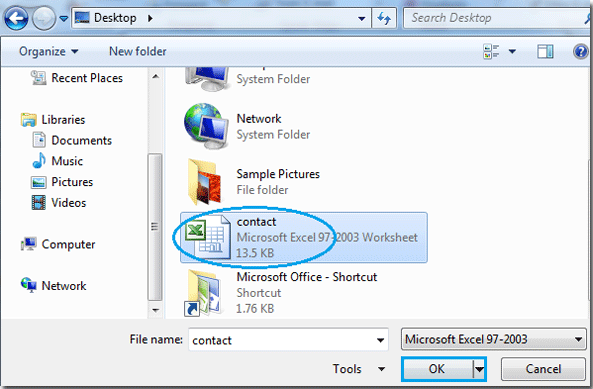Click the Computer icon in sidebar
Image resolution: width=593 pixels, height=389 pixels.
pyautogui.click(x=29, y=244)
